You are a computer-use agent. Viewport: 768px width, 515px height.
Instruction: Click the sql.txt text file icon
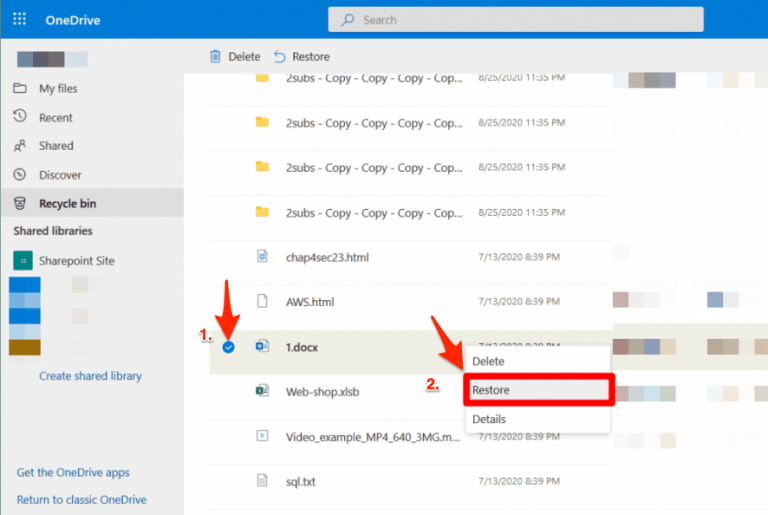262,480
